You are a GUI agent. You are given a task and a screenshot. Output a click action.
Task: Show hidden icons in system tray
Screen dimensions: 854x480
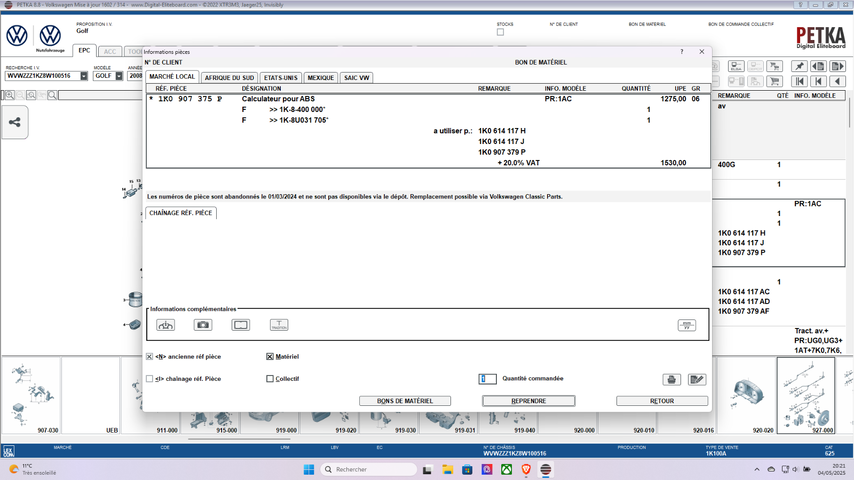[x=757, y=469]
